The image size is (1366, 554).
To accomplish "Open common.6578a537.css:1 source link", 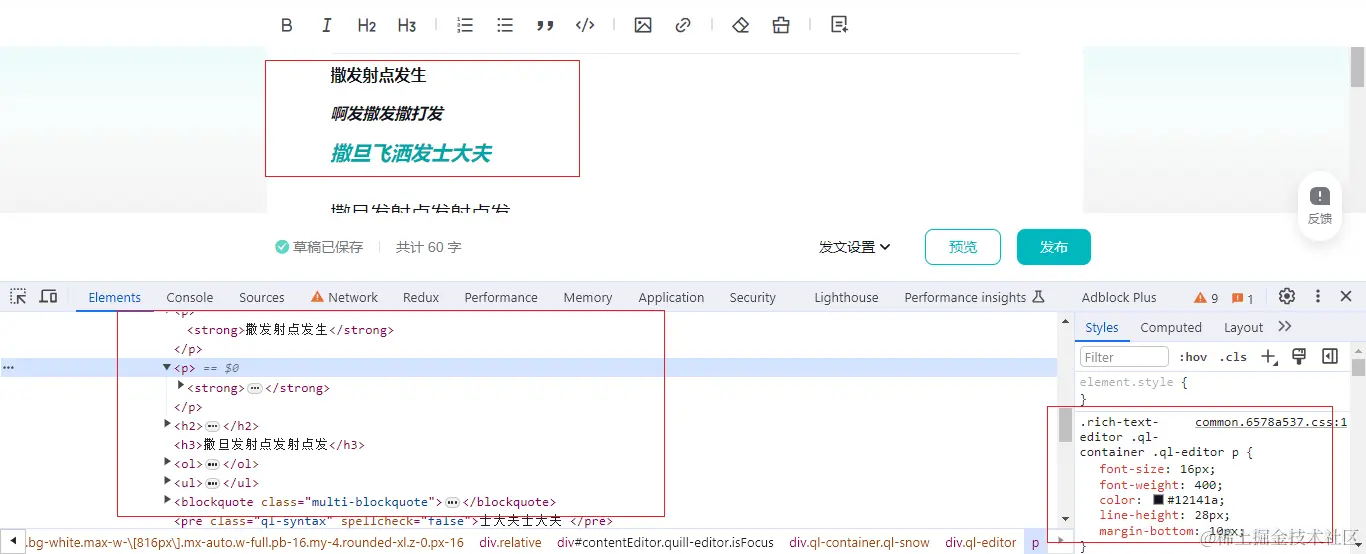I will tap(1271, 422).
